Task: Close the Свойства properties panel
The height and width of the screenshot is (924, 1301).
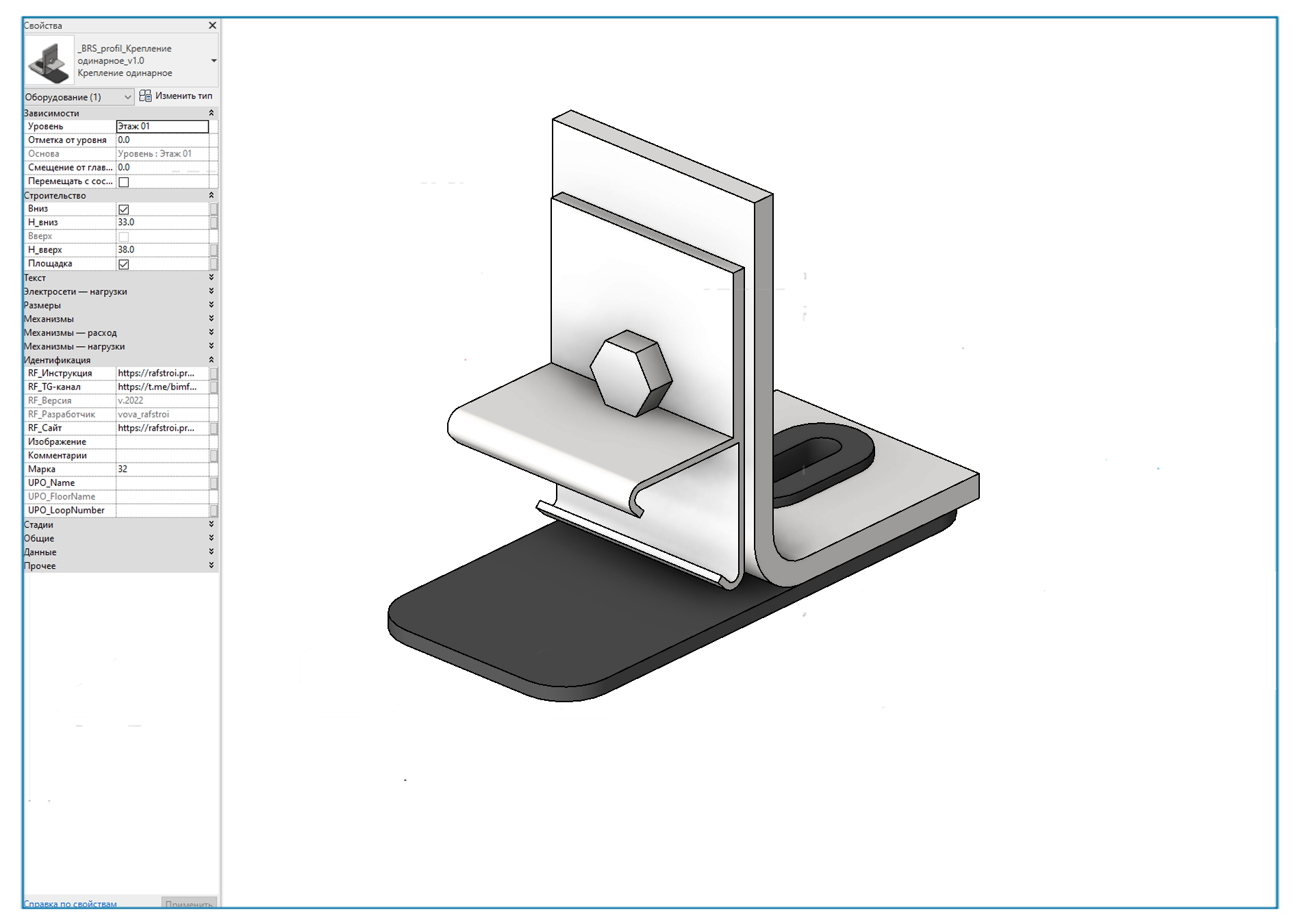Action: (x=212, y=25)
